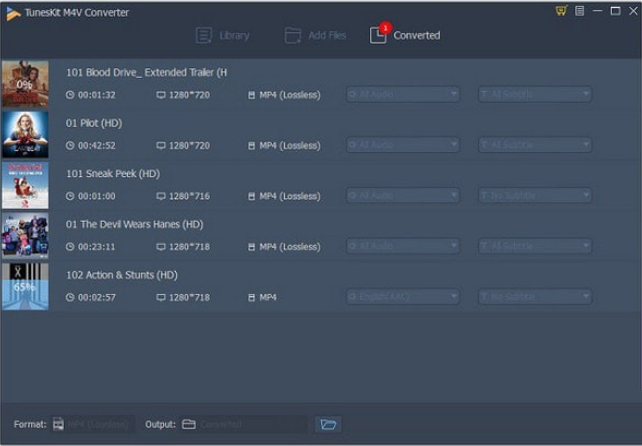Click the 01 Pilot (HD) title
Screen dimensions: 642x446
click(x=94, y=123)
